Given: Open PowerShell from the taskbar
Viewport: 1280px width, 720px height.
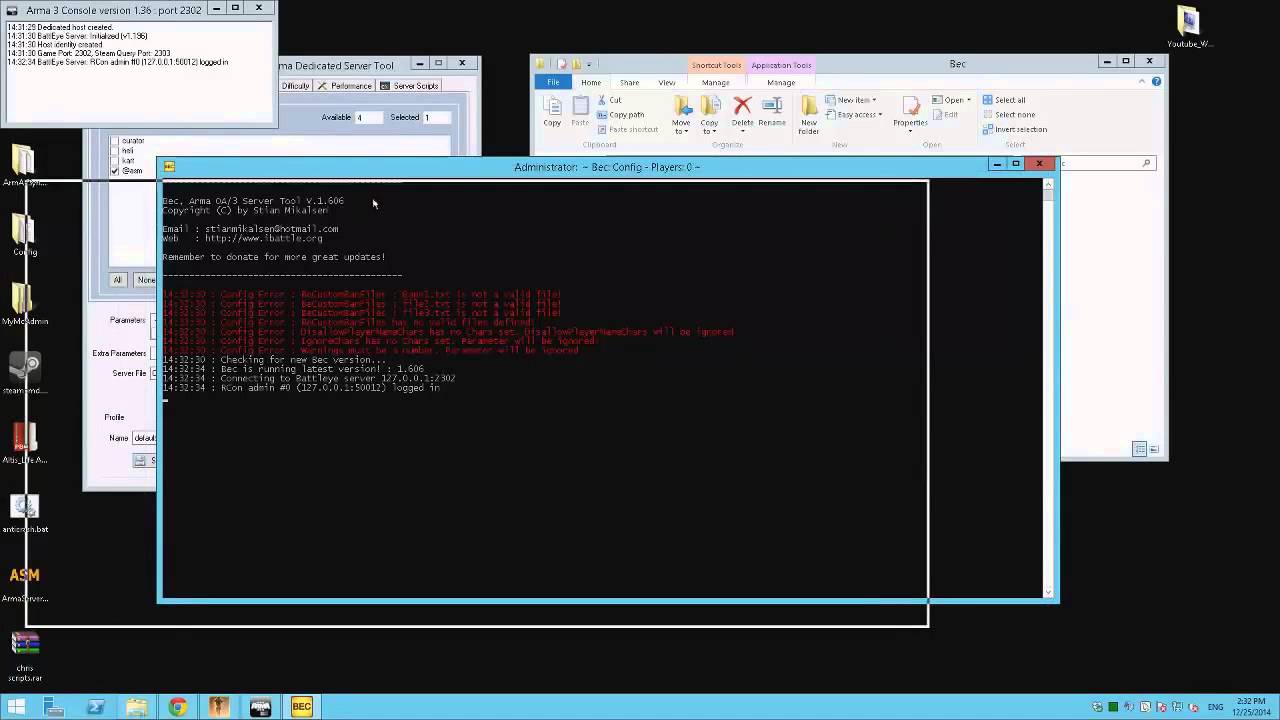Looking at the screenshot, I should [96, 707].
